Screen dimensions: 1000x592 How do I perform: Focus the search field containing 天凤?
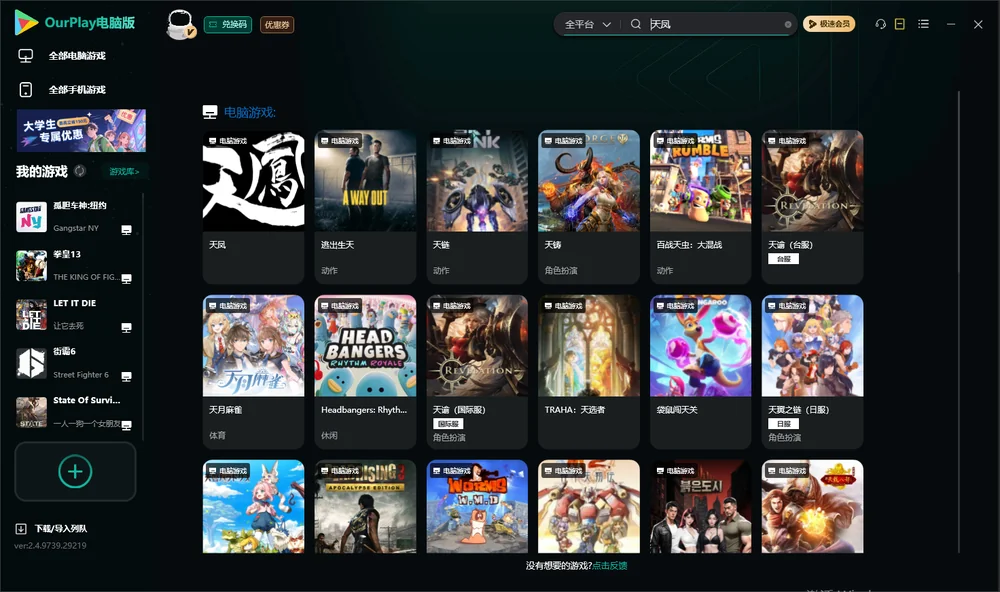(714, 24)
